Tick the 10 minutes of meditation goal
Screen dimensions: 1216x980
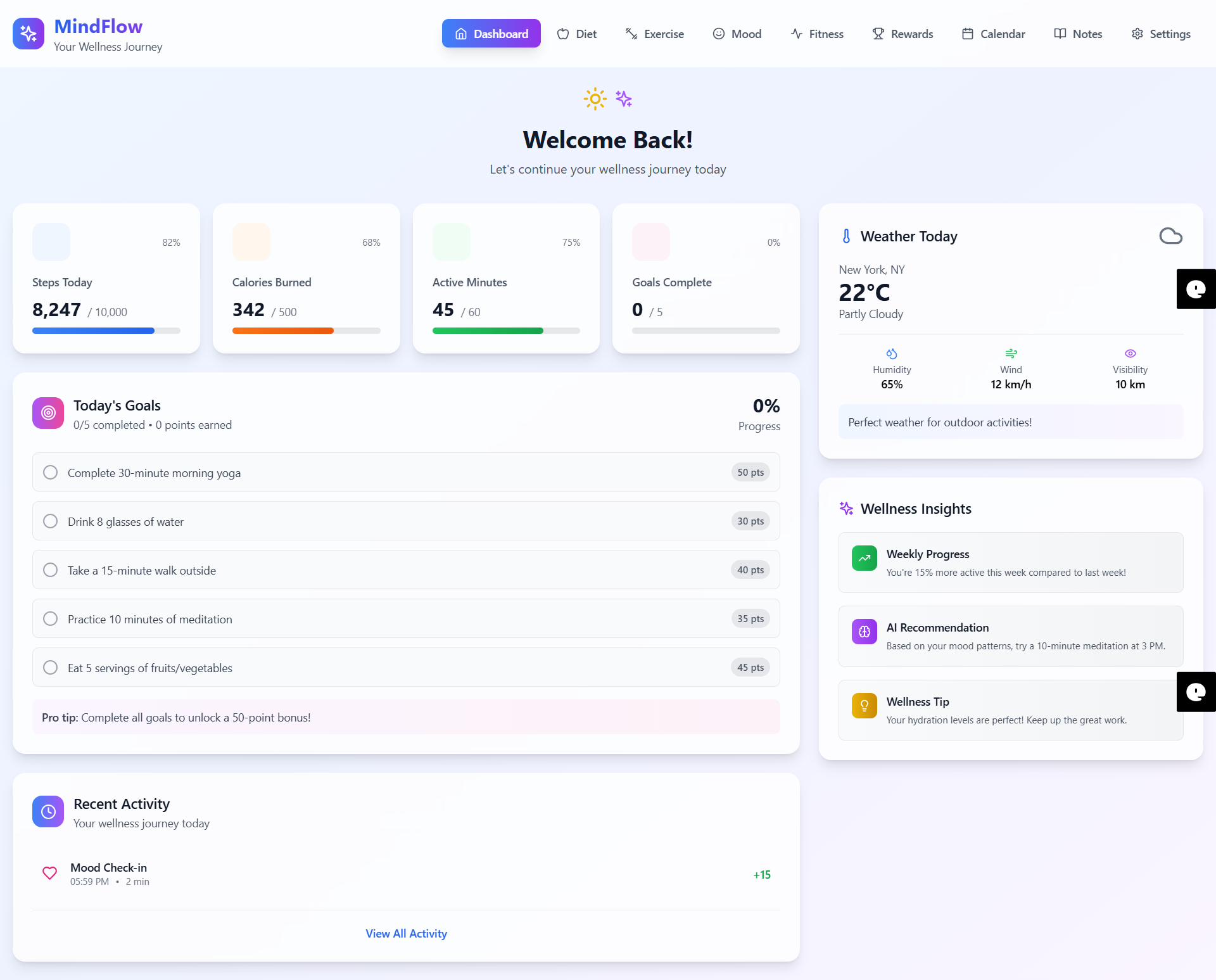[x=51, y=619]
